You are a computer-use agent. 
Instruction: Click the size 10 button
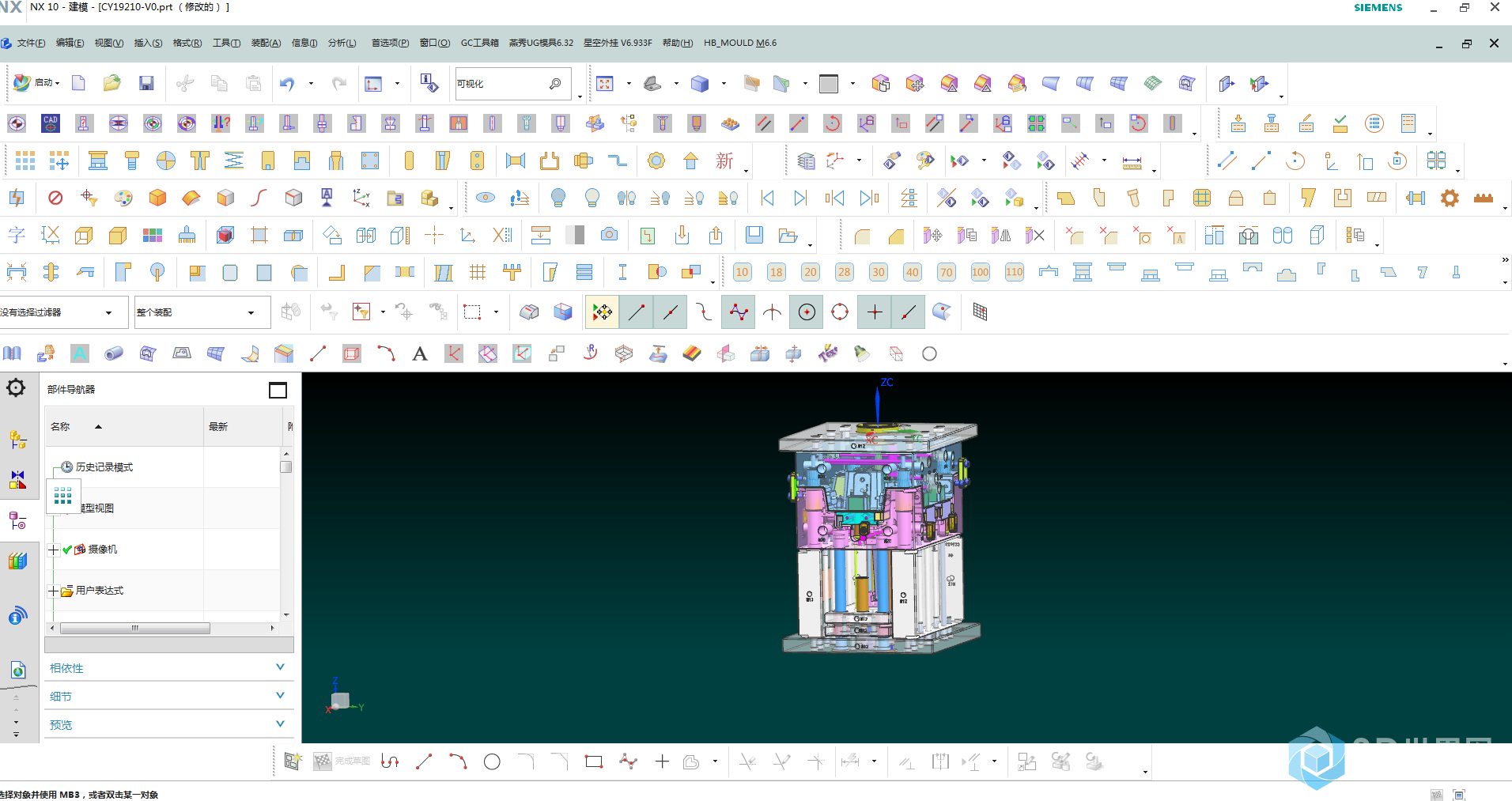tap(742, 272)
